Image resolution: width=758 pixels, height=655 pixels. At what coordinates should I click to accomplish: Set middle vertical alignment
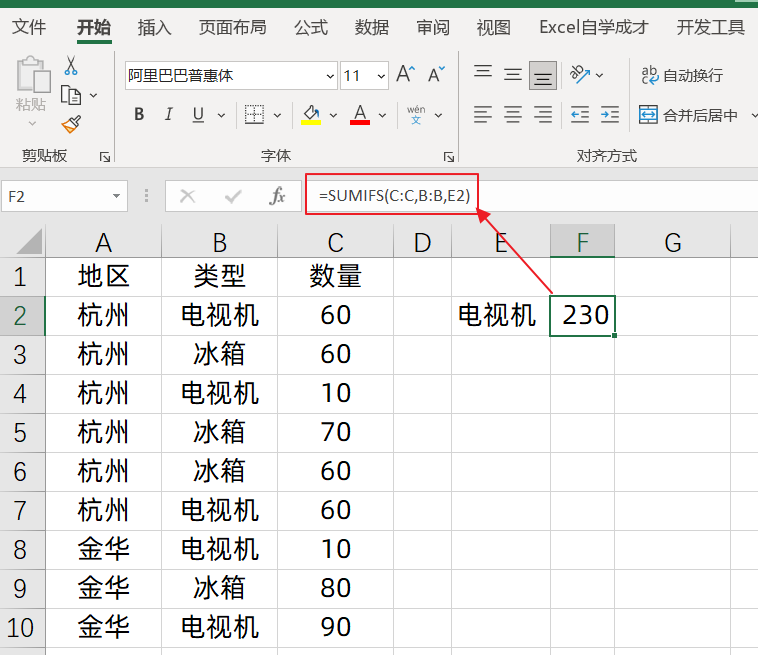click(x=512, y=75)
